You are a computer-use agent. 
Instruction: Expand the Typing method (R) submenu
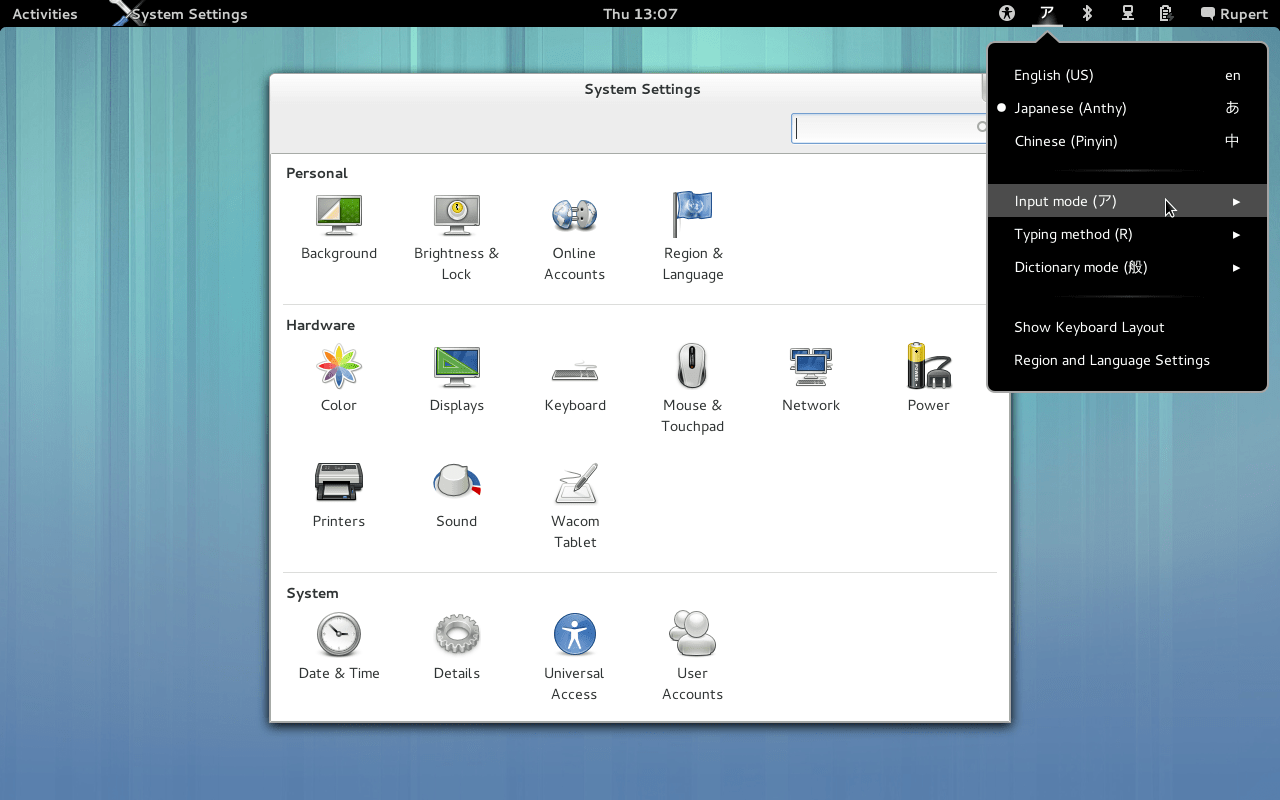click(x=1127, y=234)
